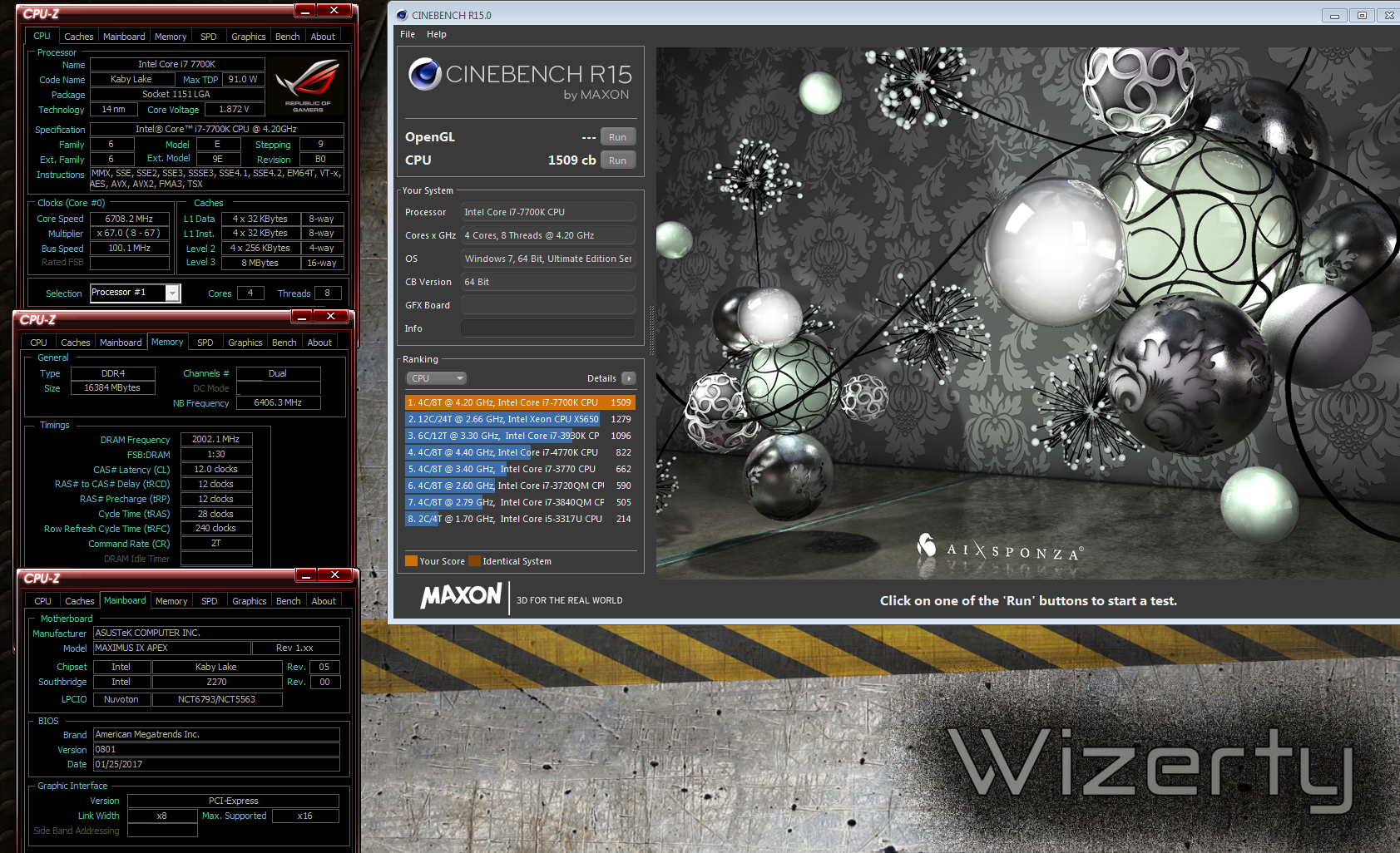Screen dimensions: 1400x853
Task: Switch to Mainboard tab in top CPU-Z window
Action: click(x=124, y=37)
